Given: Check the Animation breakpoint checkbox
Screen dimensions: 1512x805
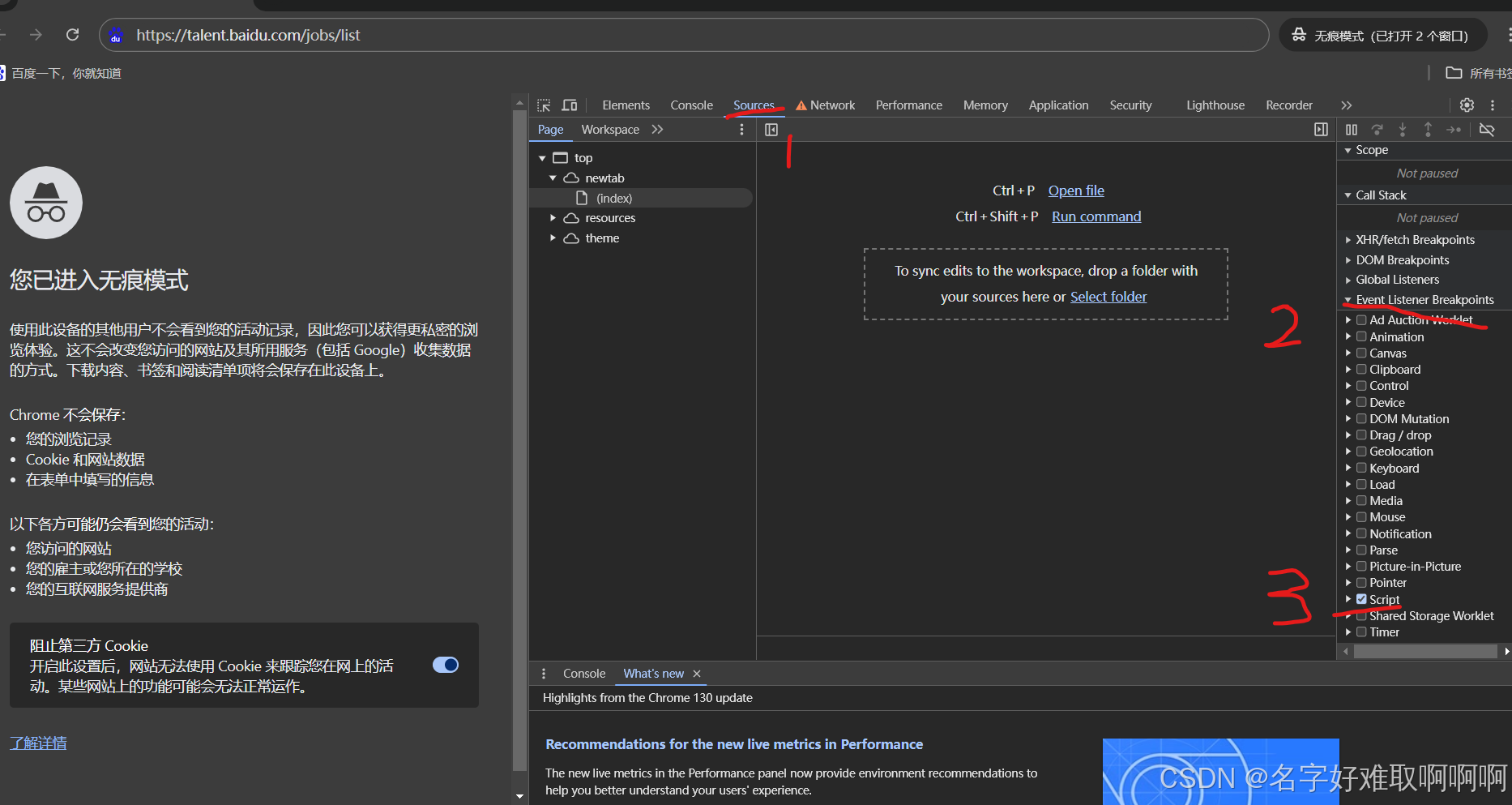Looking at the screenshot, I should 1361,336.
